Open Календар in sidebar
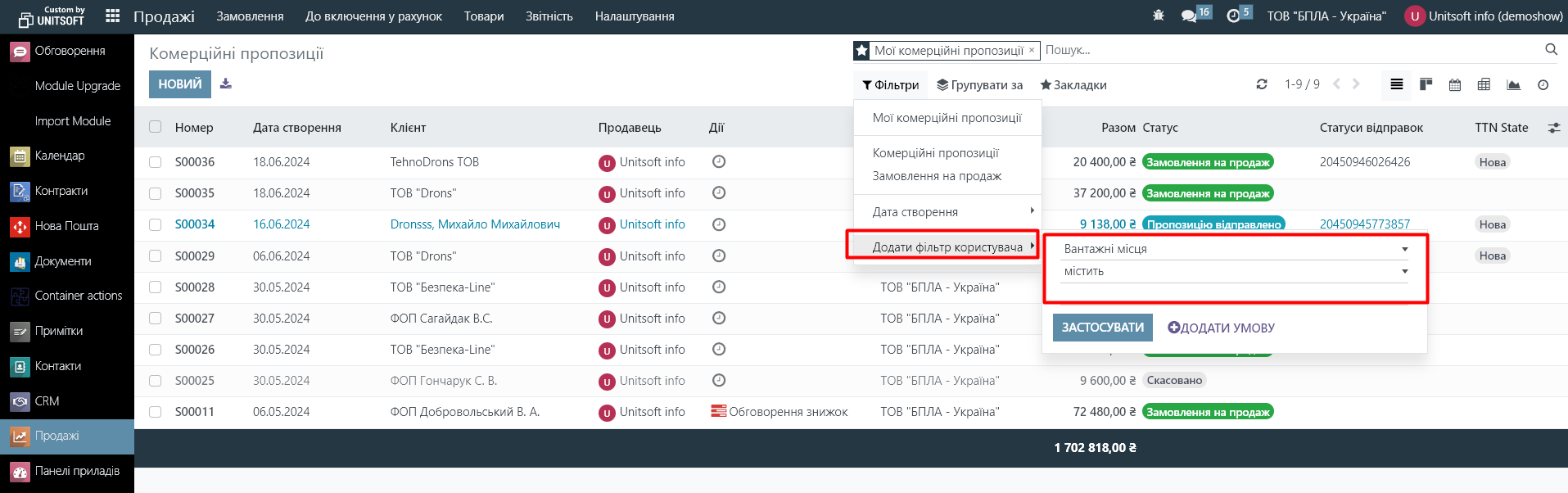 click(x=67, y=156)
